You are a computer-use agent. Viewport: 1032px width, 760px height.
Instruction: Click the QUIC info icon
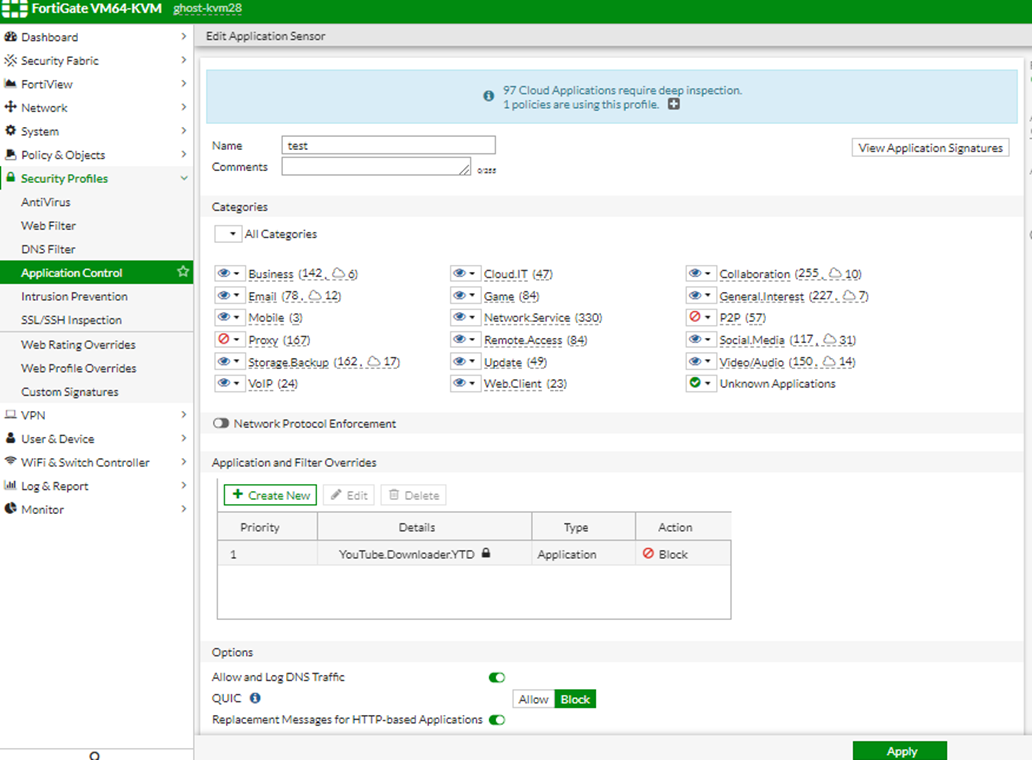(x=255, y=699)
